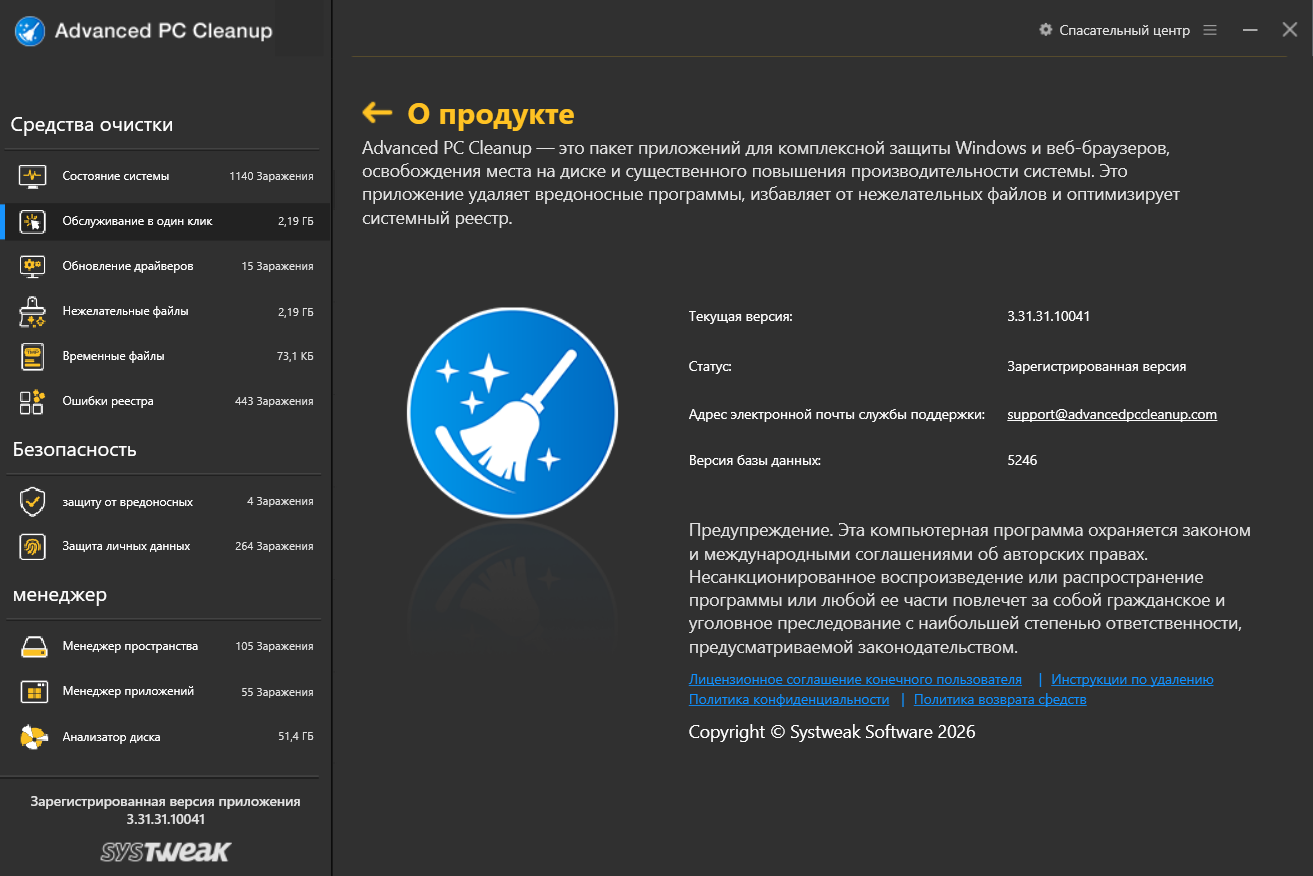
Task: Open the Ошибки реестра icon
Action: pos(33,401)
